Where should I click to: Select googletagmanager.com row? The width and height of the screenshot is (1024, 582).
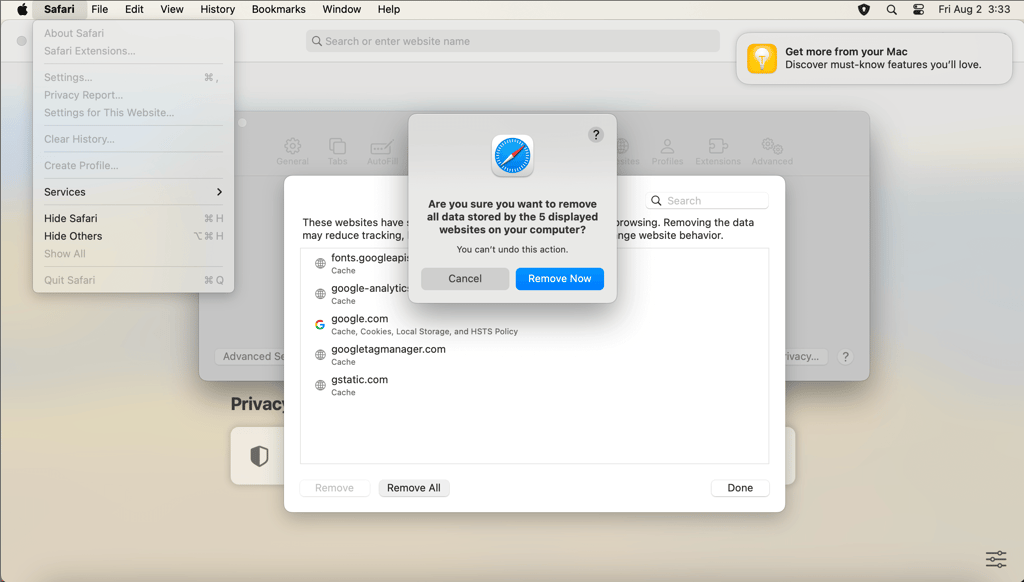534,355
